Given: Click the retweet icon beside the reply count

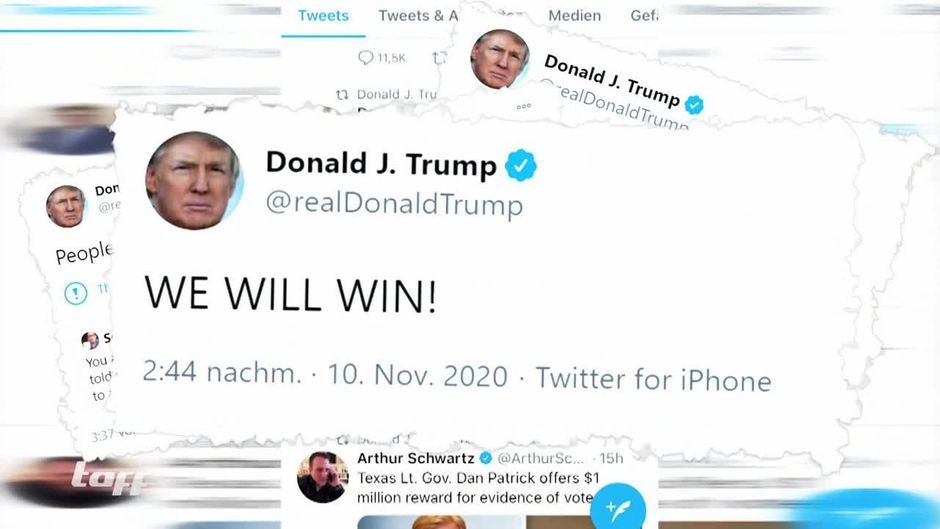Looking at the screenshot, I should (x=439, y=58).
